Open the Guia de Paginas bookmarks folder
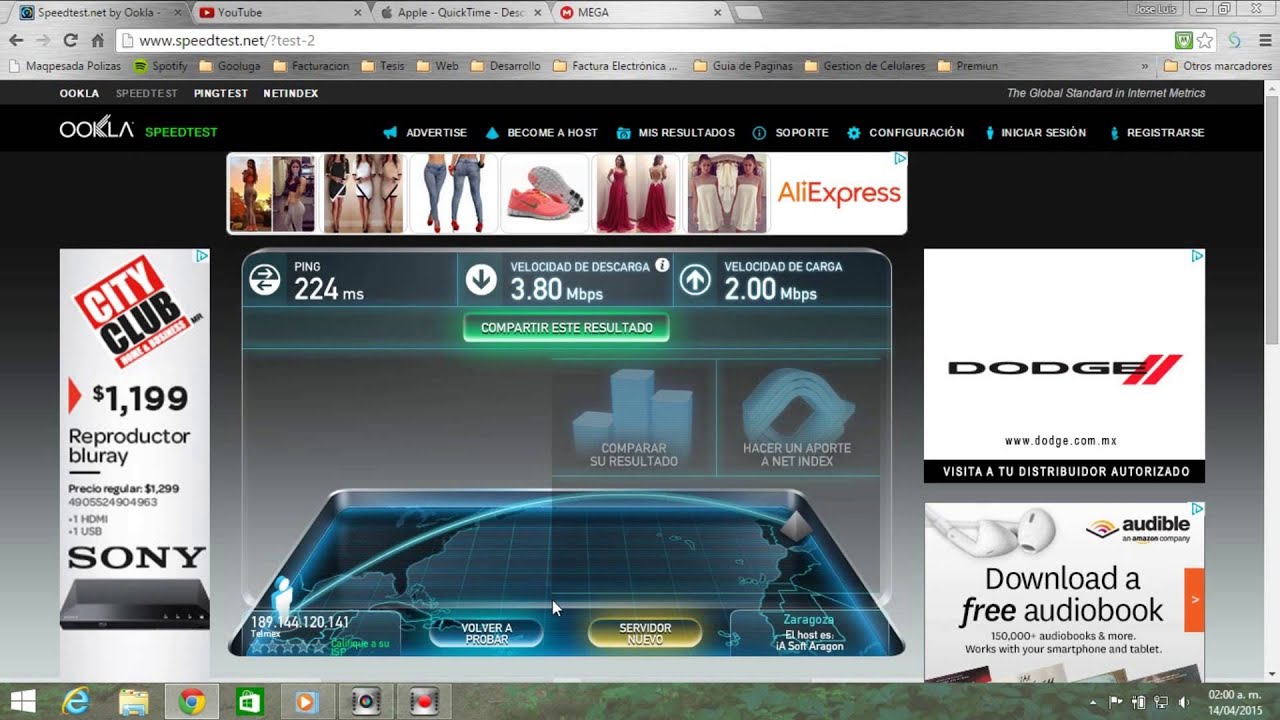Screen dimensions: 1280x720 click(x=744, y=66)
